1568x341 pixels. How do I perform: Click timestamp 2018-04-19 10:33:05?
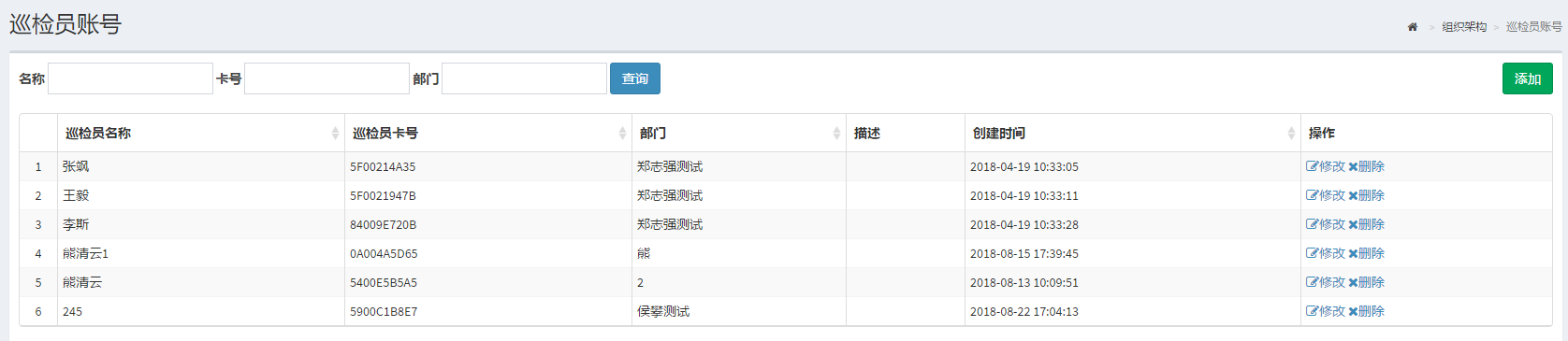tap(1024, 166)
